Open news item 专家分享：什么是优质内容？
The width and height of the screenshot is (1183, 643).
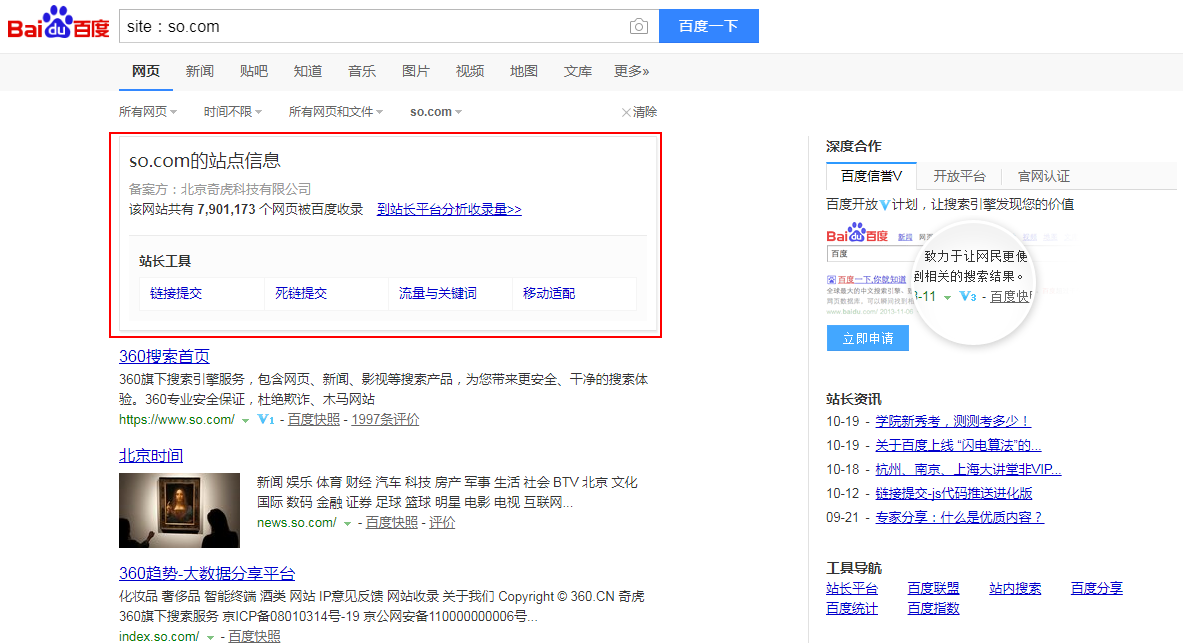coord(960,518)
